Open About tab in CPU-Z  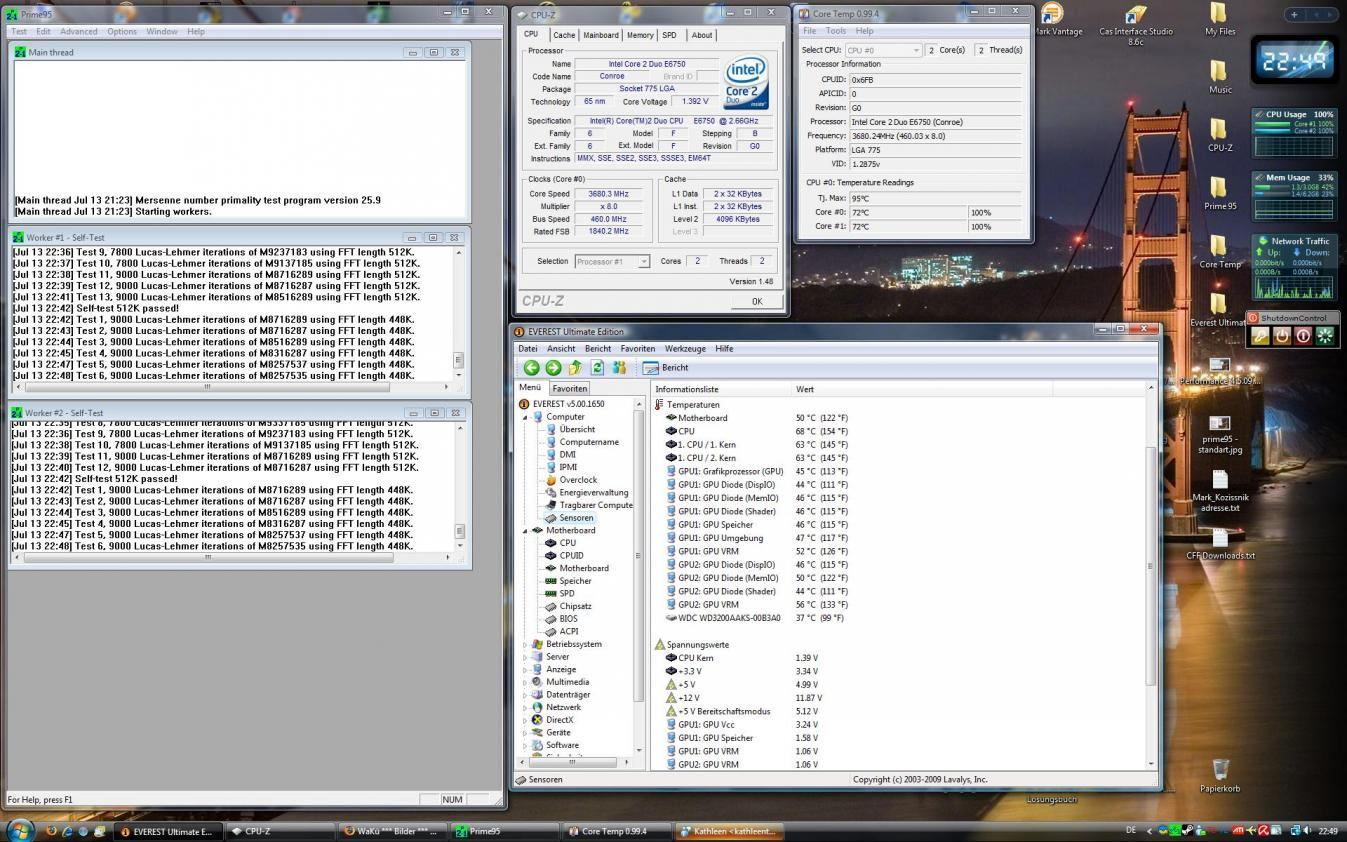click(702, 35)
